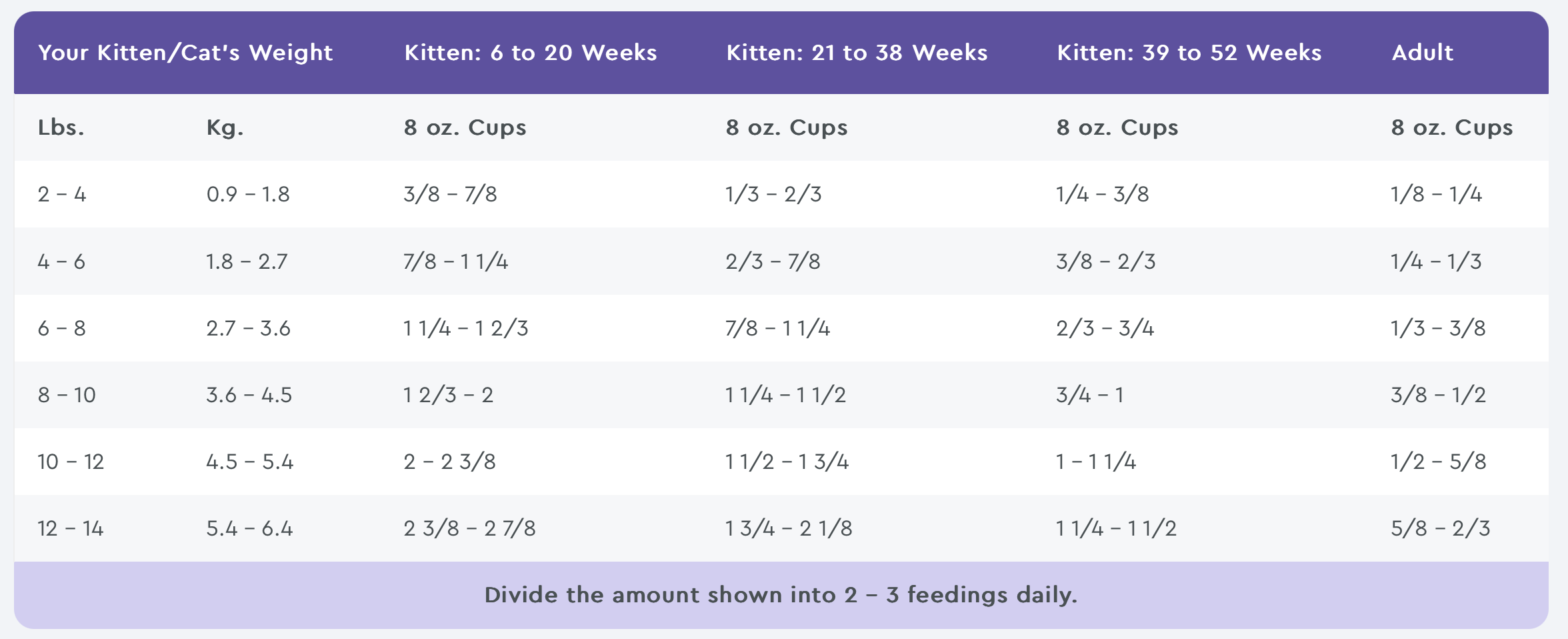Click the "Kitten: 39 to 52 Weeks" header
Image resolution: width=1568 pixels, height=639 pixels.
tap(1189, 53)
